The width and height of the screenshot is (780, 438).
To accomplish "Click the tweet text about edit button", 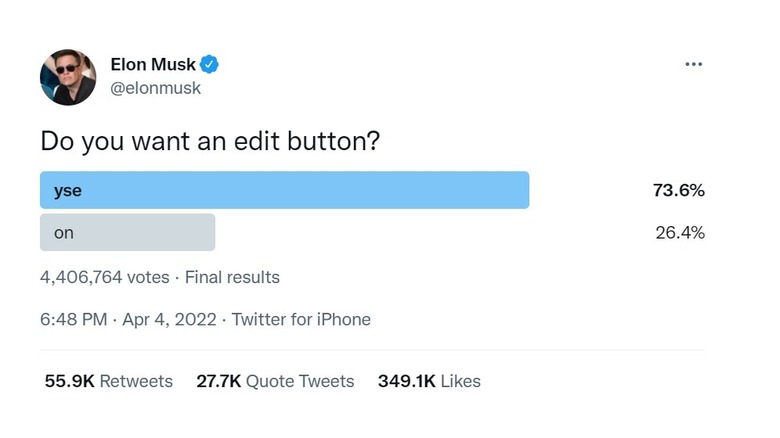I will tap(210, 141).
